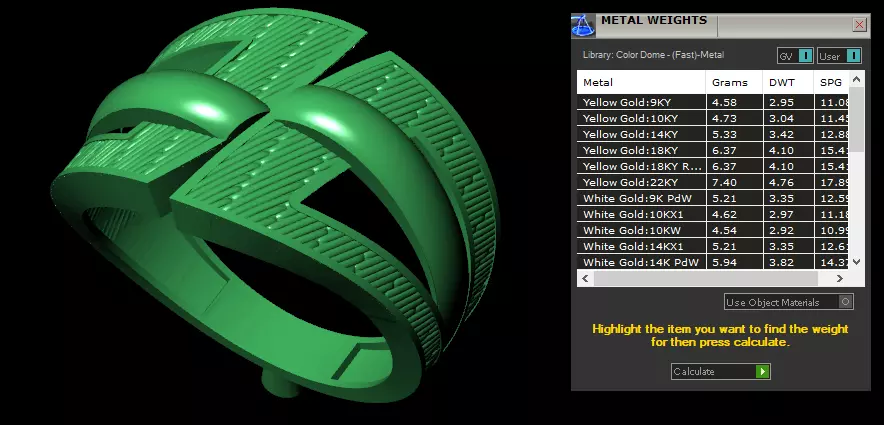The image size is (884, 425).
Task: Select the Yellow Gold:10KY row
Action: click(x=713, y=118)
